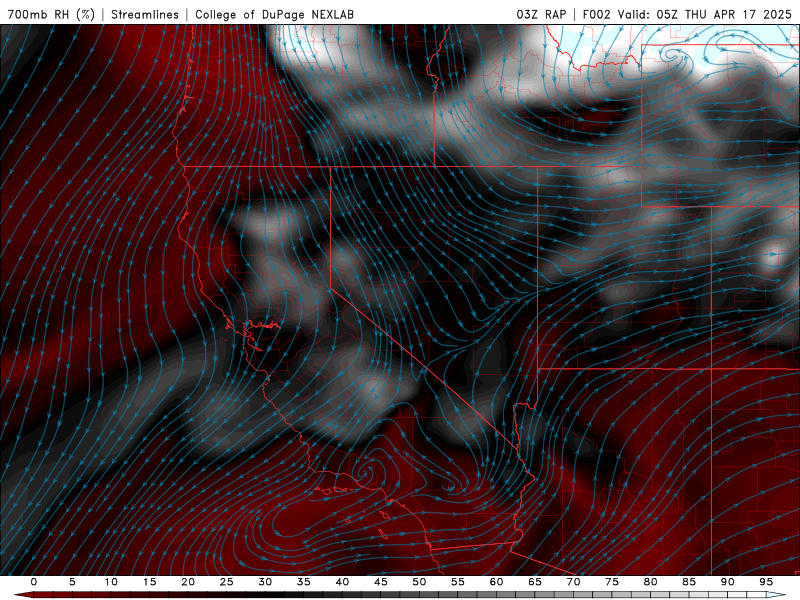Click the 'Streamlines' label in header
800x600 pixels.
click(145, 14)
